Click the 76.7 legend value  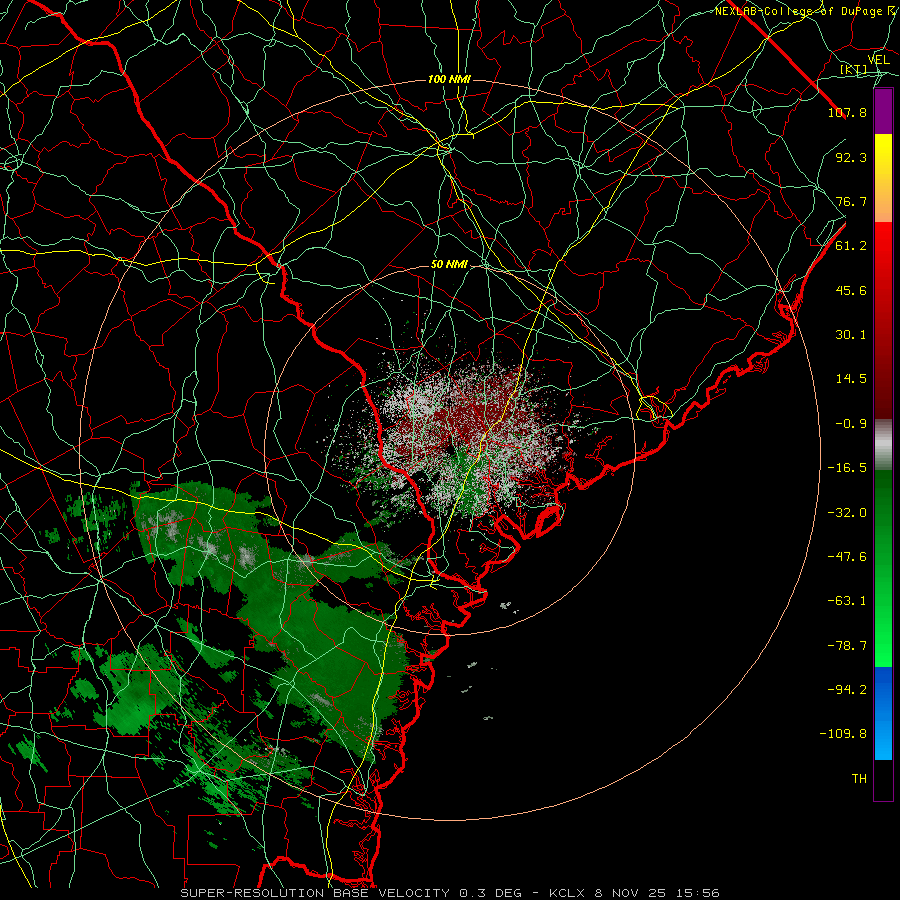point(851,201)
